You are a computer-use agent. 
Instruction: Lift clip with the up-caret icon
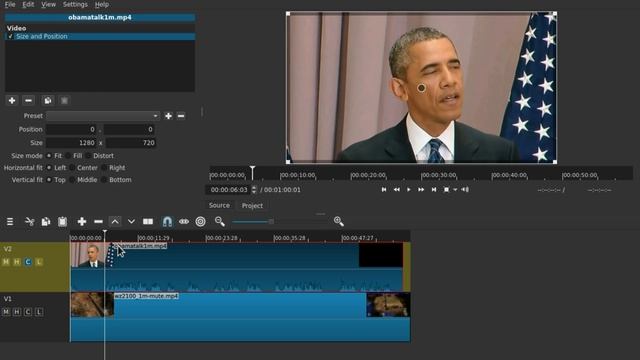(x=115, y=222)
